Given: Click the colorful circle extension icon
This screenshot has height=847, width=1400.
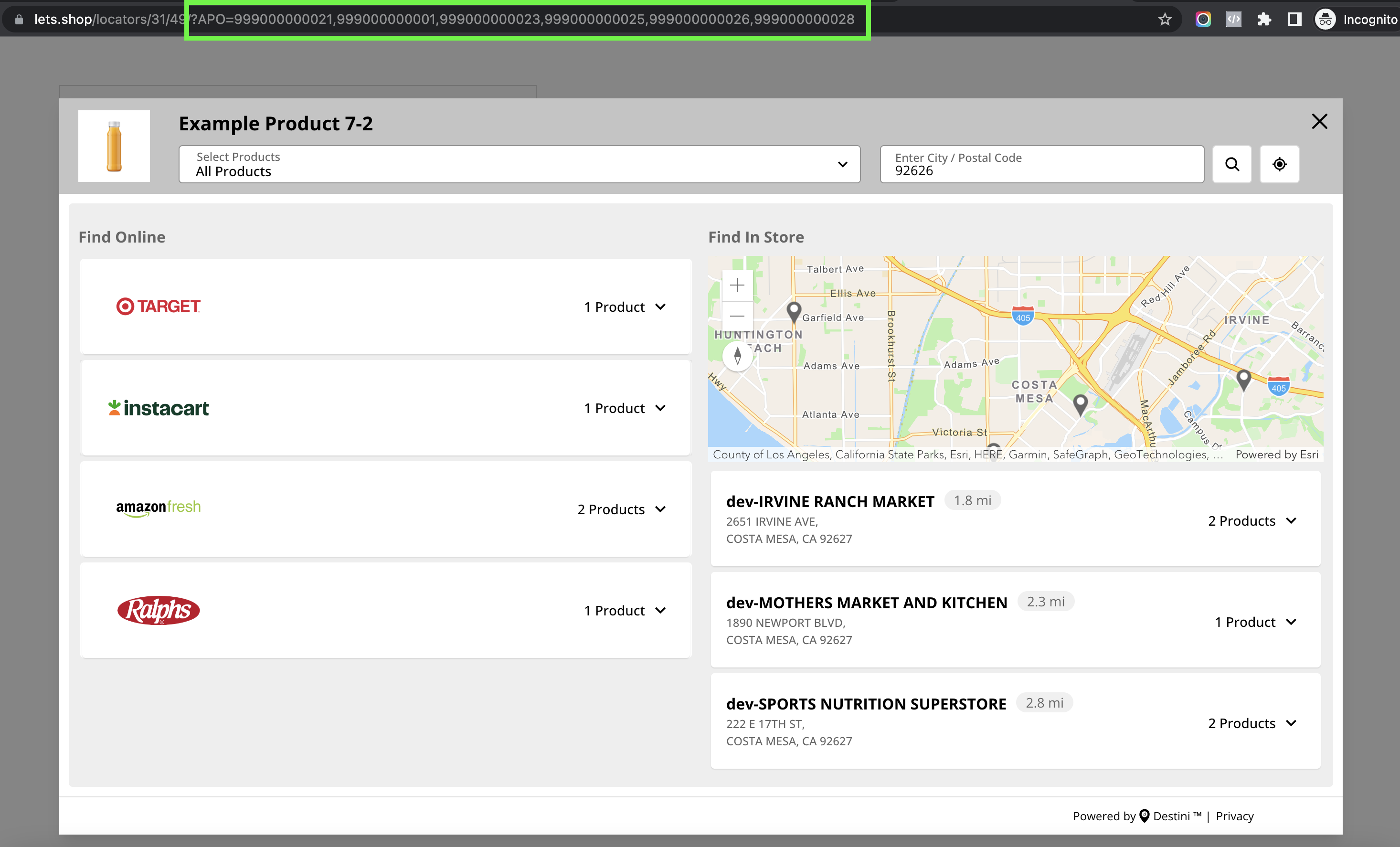Looking at the screenshot, I should click(x=1203, y=19).
